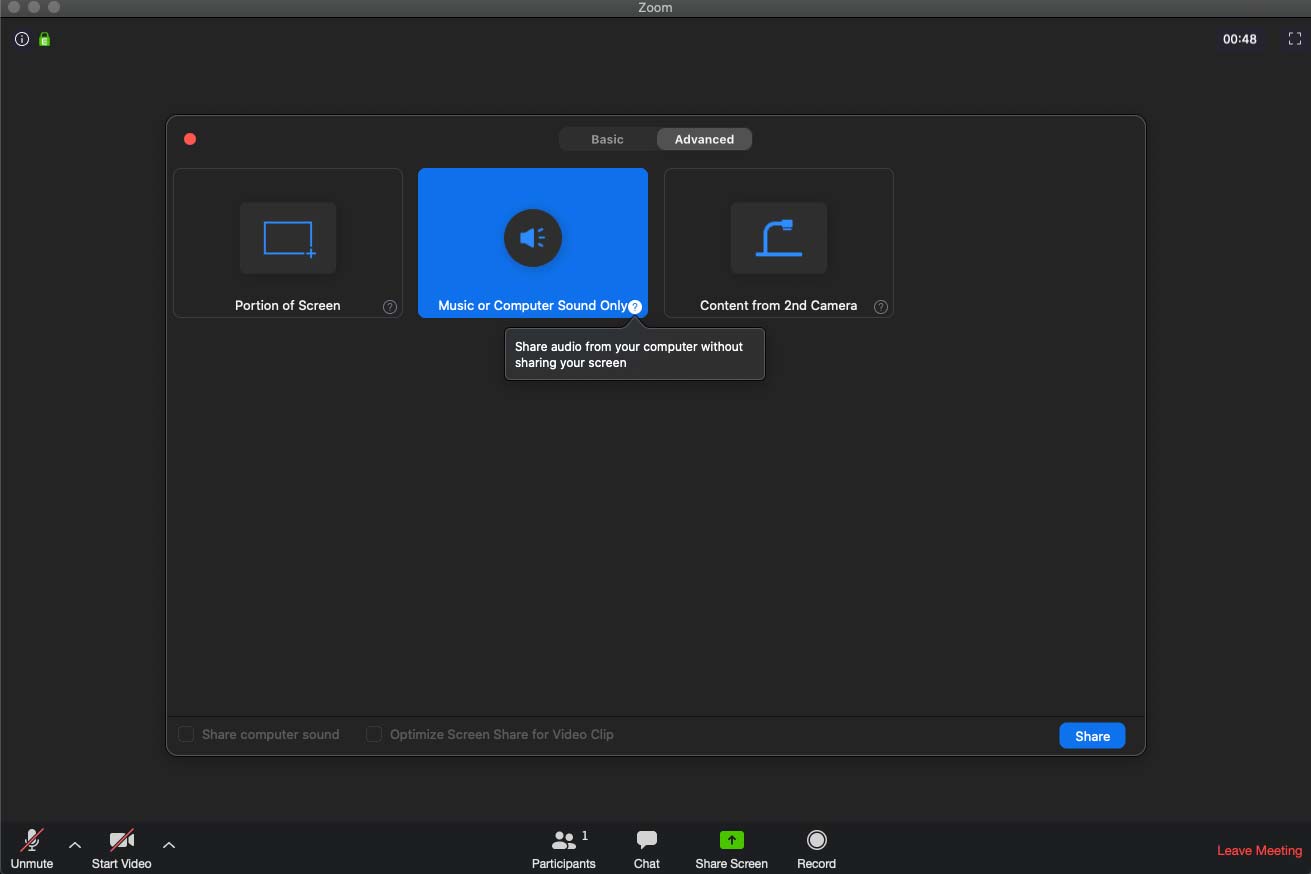Image resolution: width=1311 pixels, height=874 pixels.
Task: Open help for Portion of Screen
Action: (390, 307)
